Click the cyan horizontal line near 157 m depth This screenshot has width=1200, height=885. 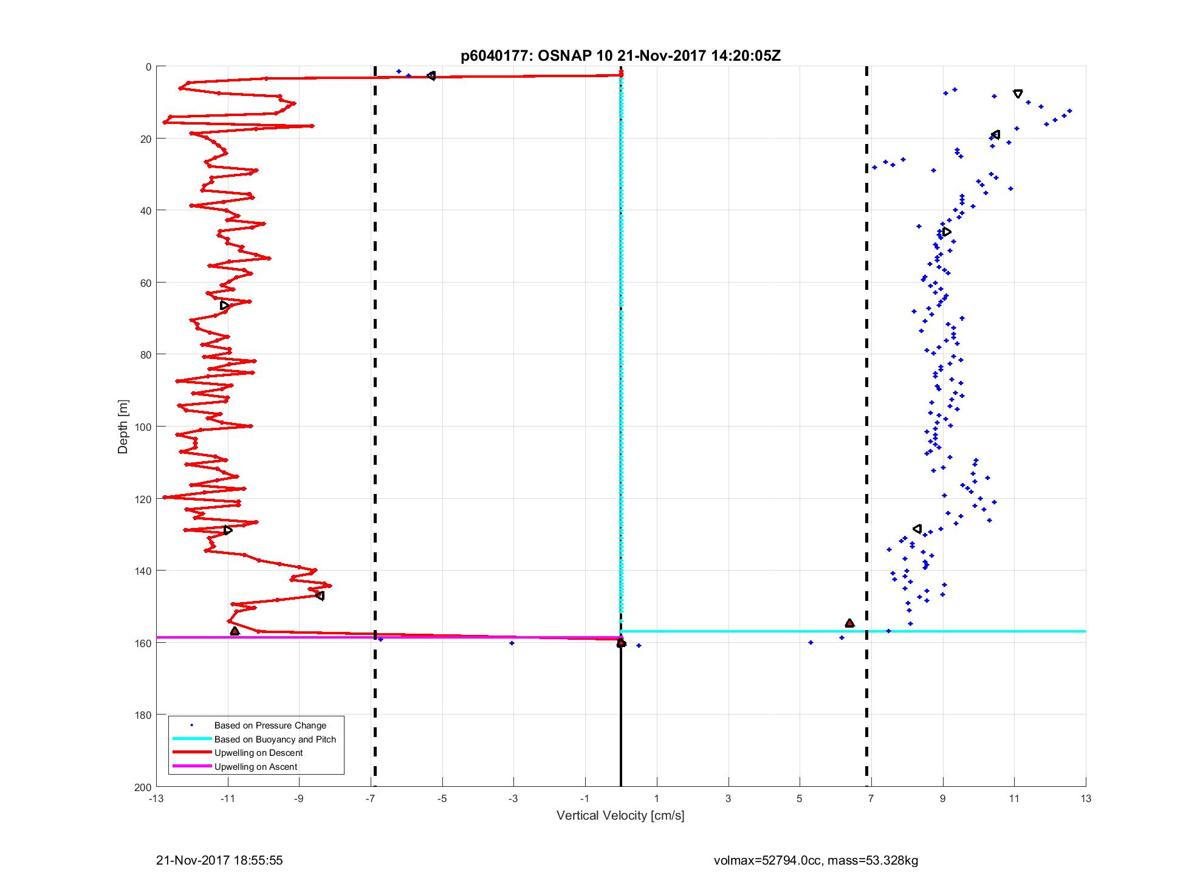[854, 631]
